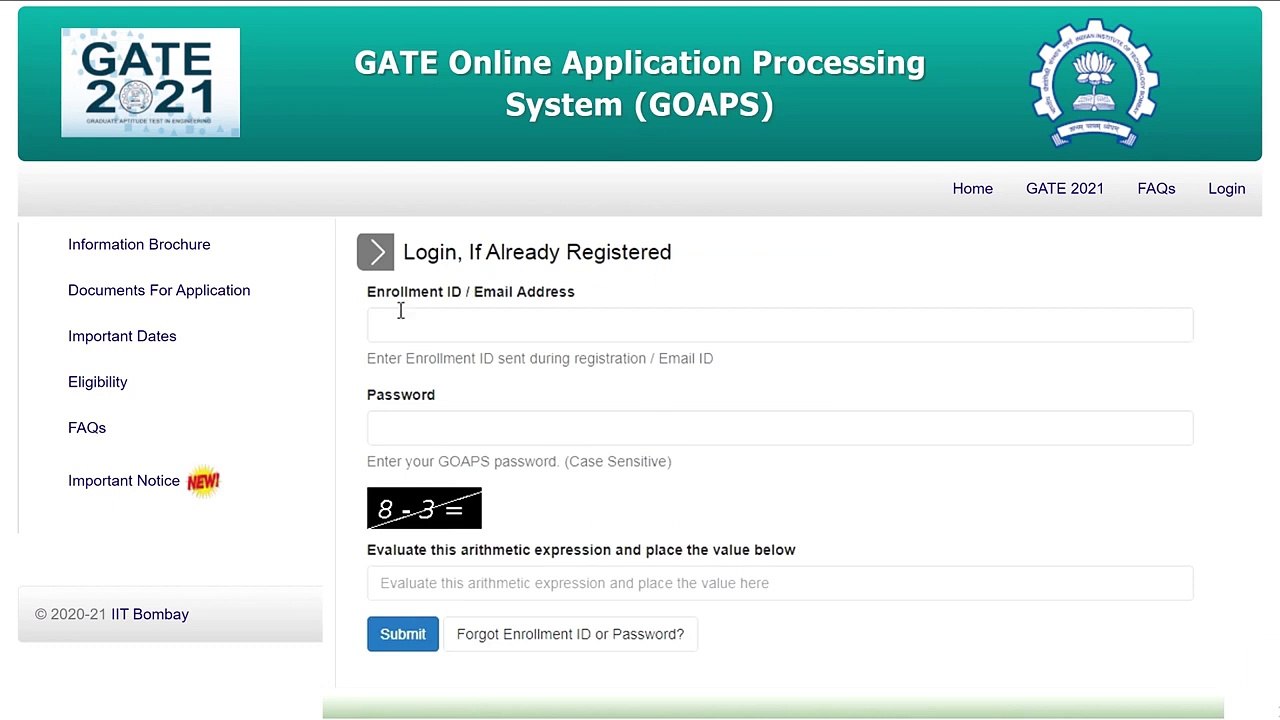Click the IIT Bombay gear emblem

pyautogui.click(x=1094, y=83)
